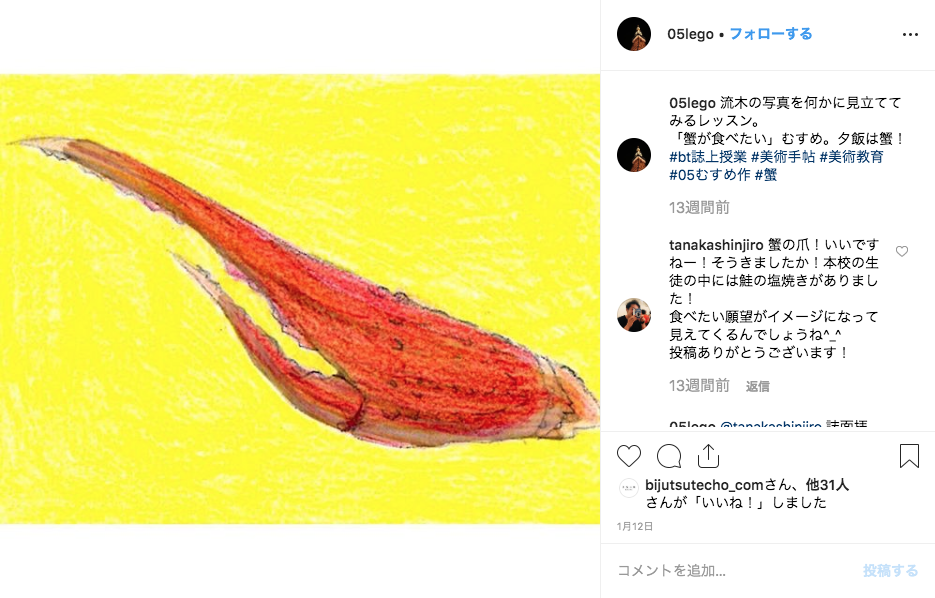This screenshot has width=935, height=598.
Task: Click フォローする to follow 05lego
Action: [770, 34]
